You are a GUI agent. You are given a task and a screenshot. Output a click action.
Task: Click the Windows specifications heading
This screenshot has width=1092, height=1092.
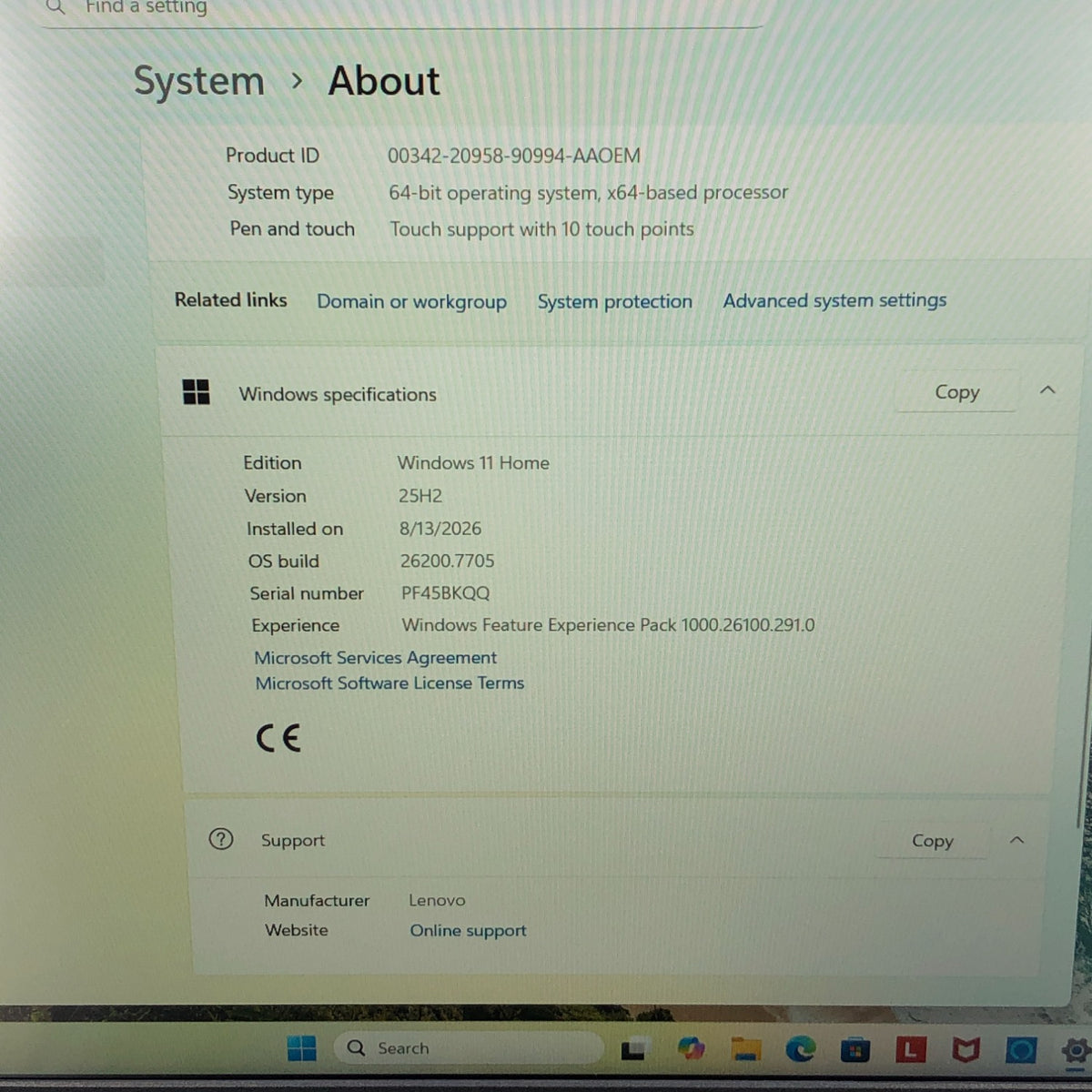click(x=338, y=394)
